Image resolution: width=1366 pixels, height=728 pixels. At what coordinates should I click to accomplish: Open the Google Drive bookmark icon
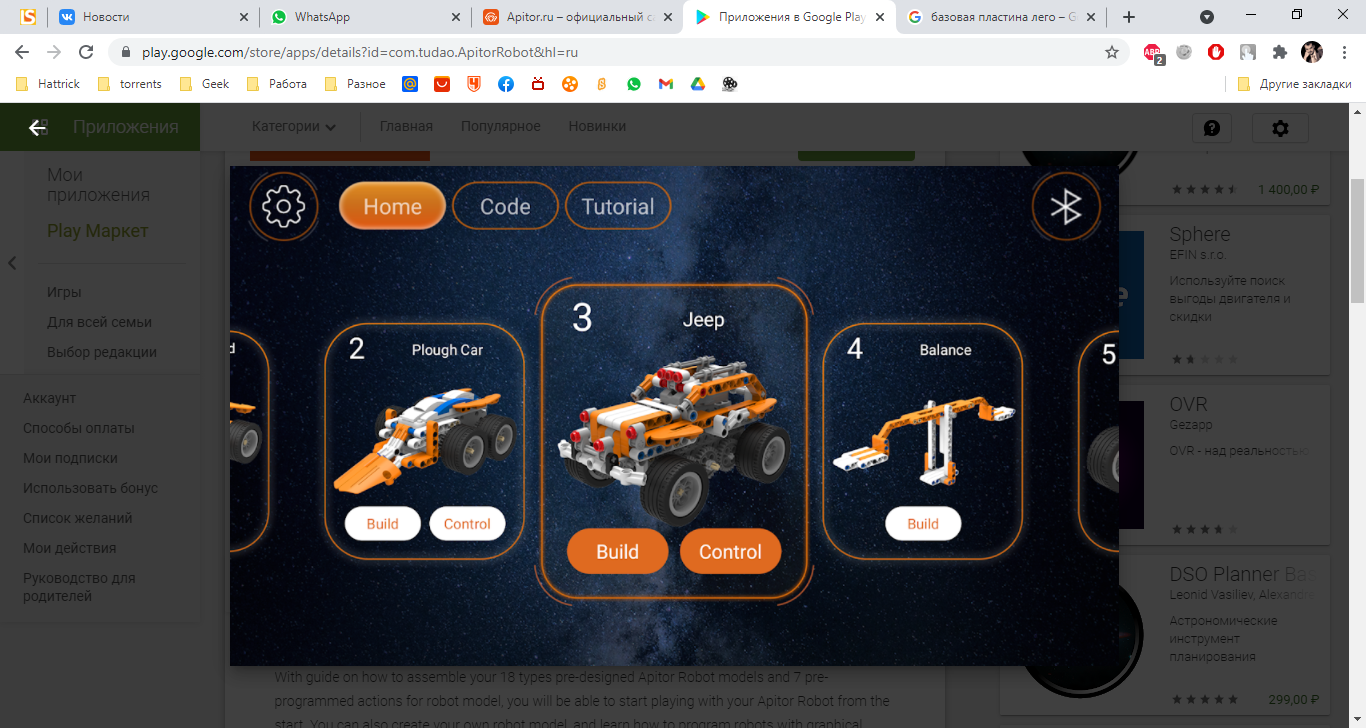[x=698, y=84]
